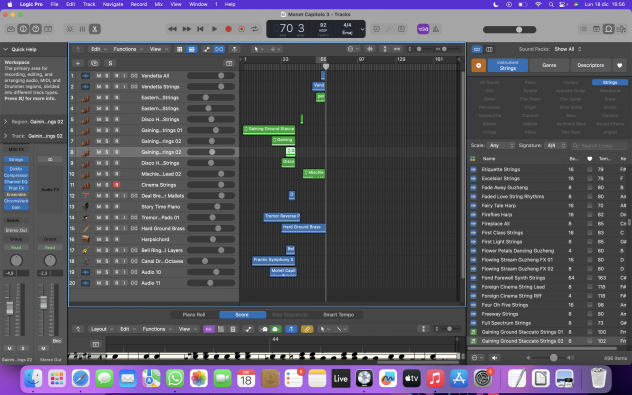Screen dimensions: 632x395
Task: Open the Tracks area Edit menu
Action: [x=98, y=49]
